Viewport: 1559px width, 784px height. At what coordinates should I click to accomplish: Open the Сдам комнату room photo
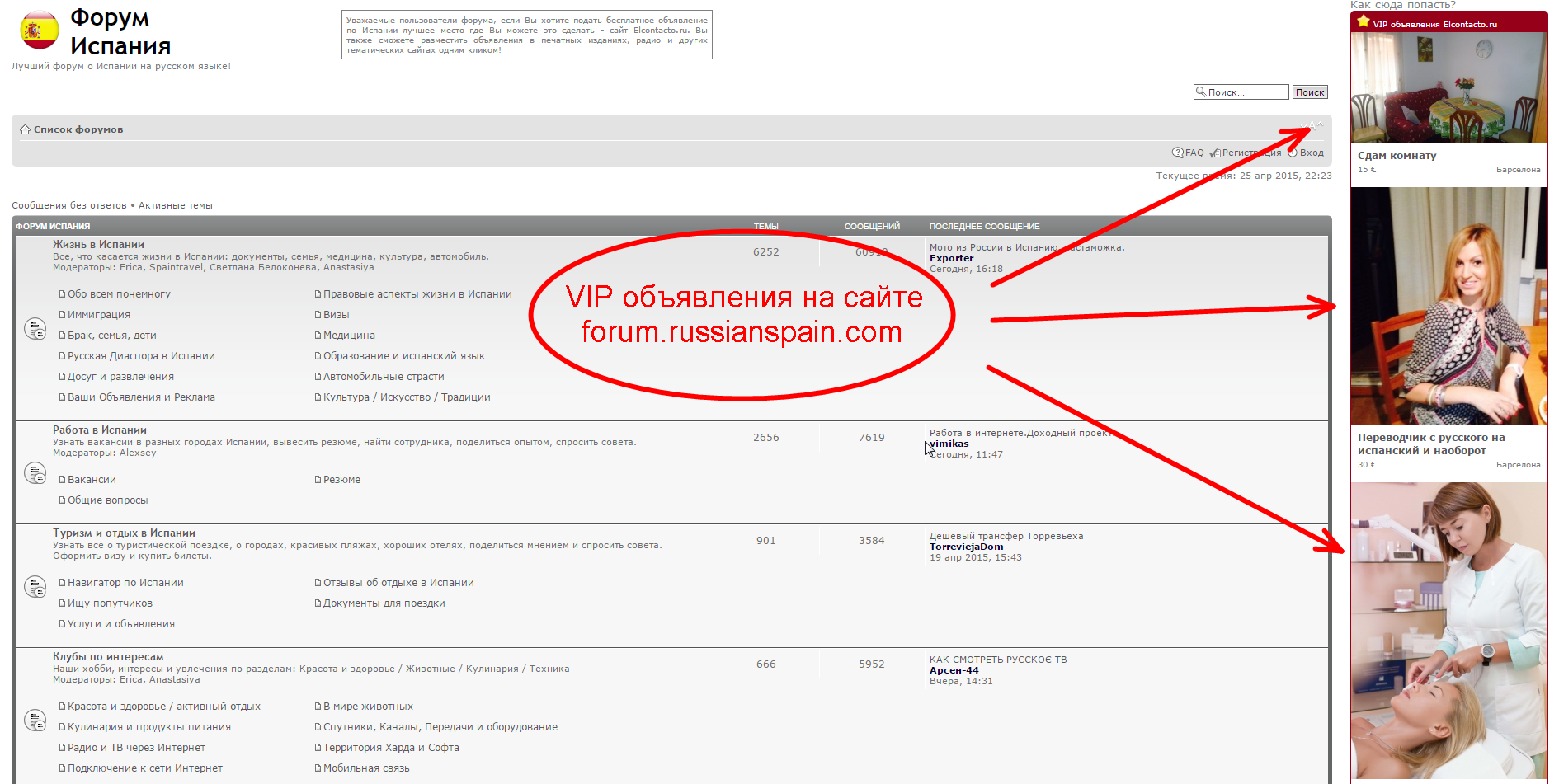point(1448,87)
